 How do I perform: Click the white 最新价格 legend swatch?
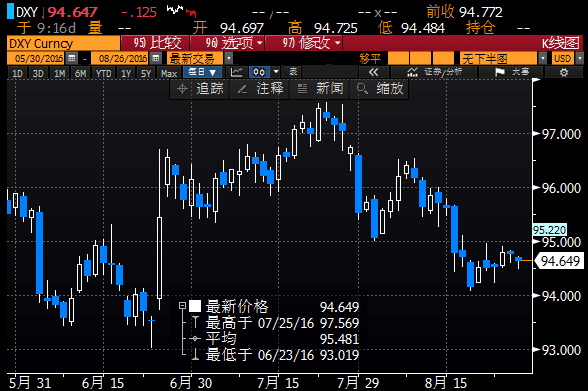tap(195, 306)
